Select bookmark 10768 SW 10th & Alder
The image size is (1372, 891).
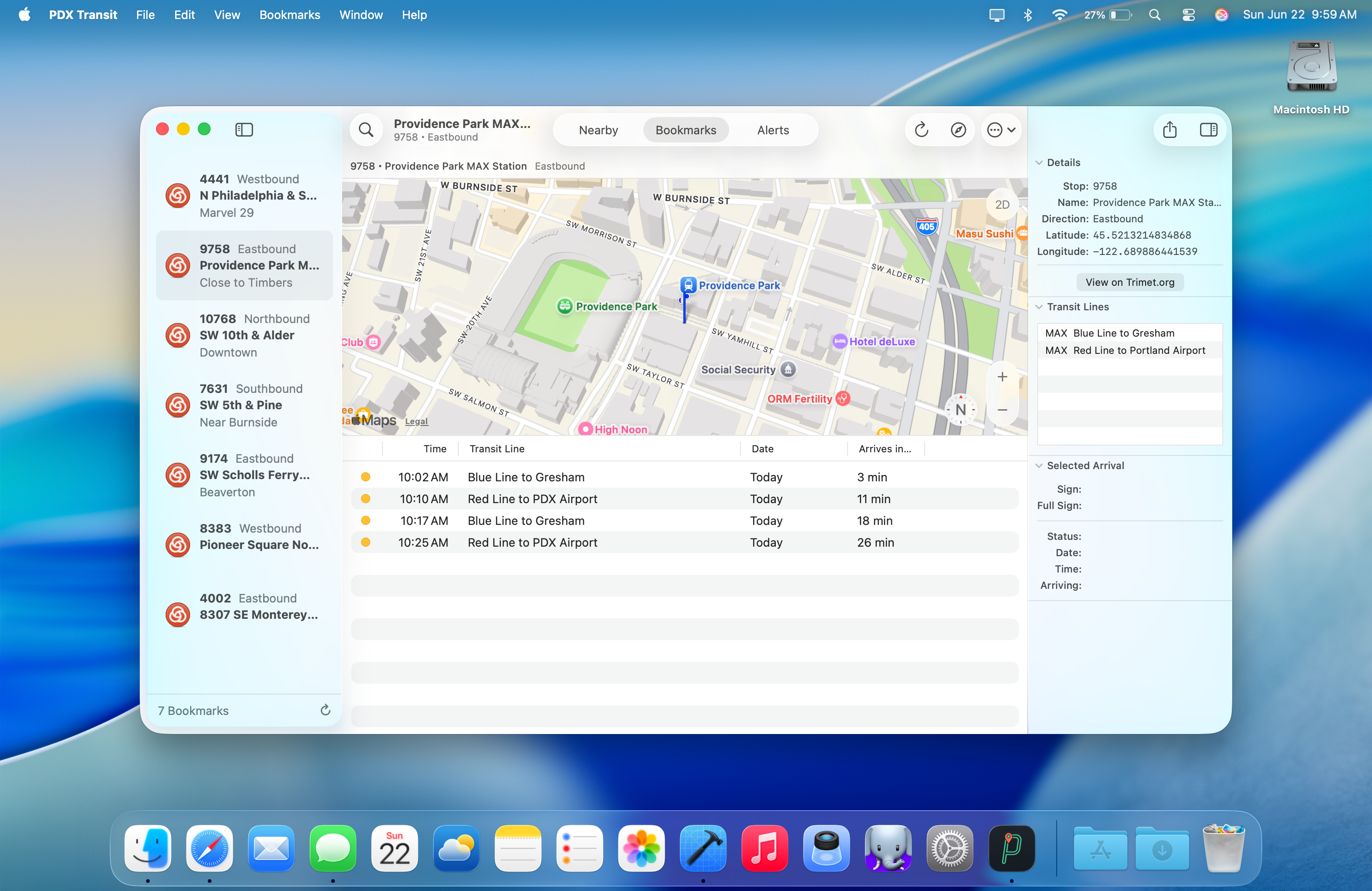point(245,335)
